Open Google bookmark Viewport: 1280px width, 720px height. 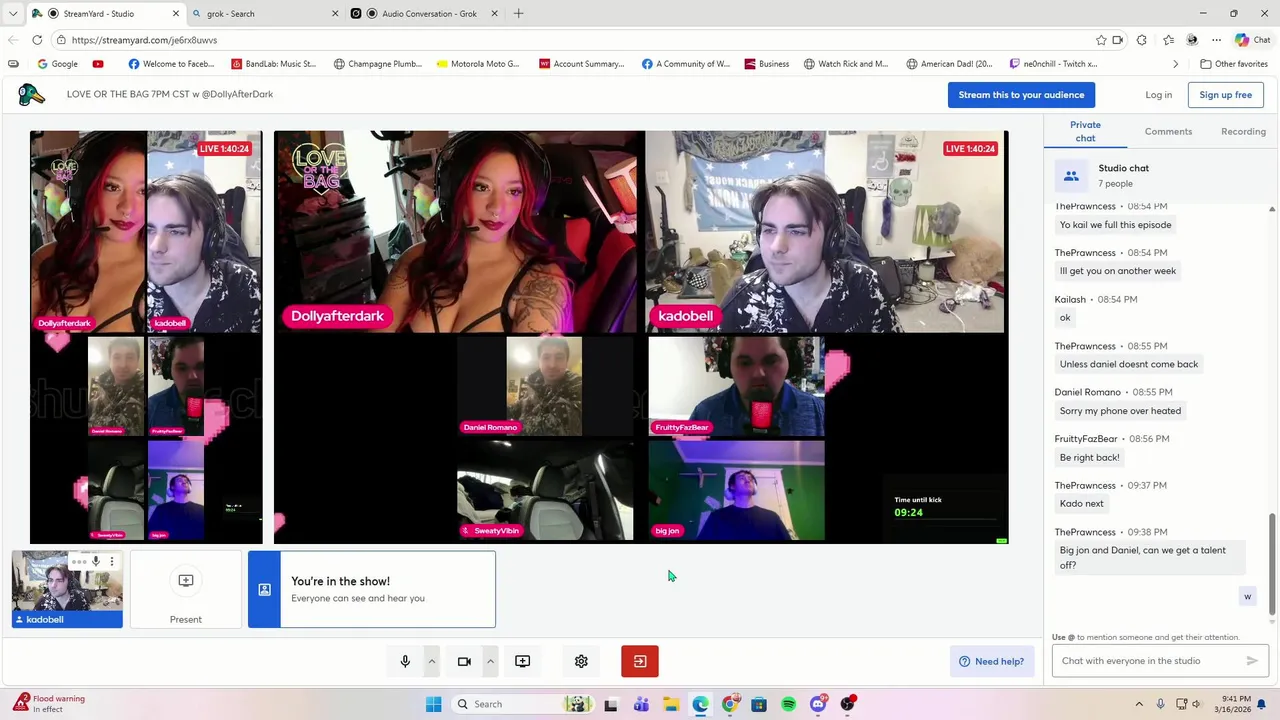click(x=57, y=64)
